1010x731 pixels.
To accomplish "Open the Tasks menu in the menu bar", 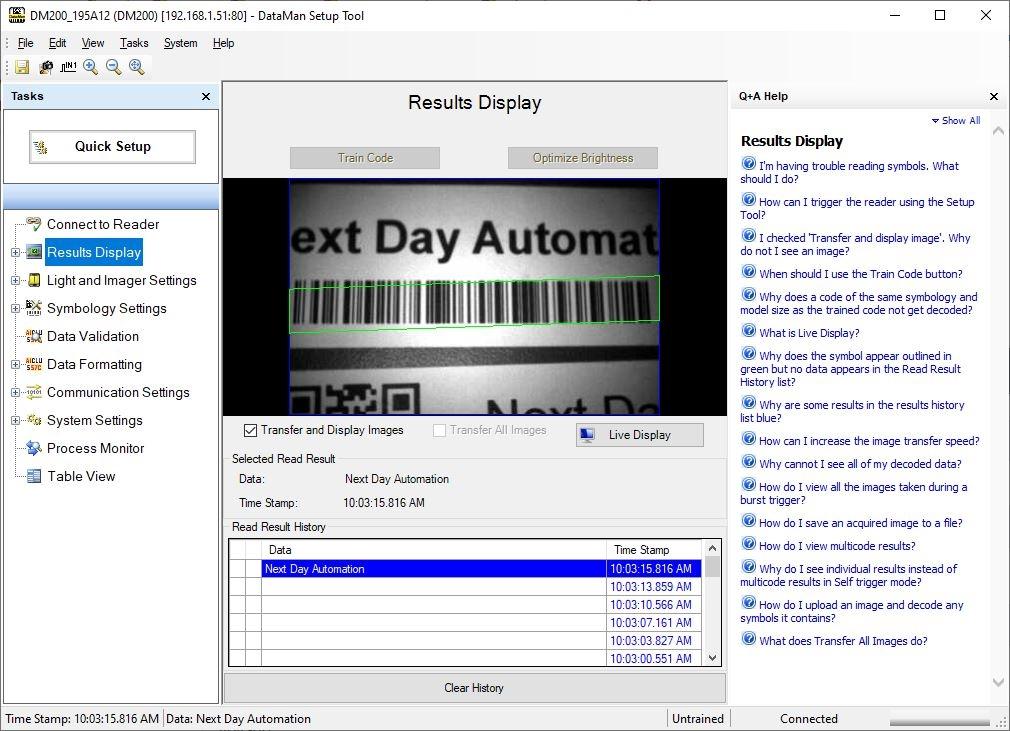I will coord(134,43).
